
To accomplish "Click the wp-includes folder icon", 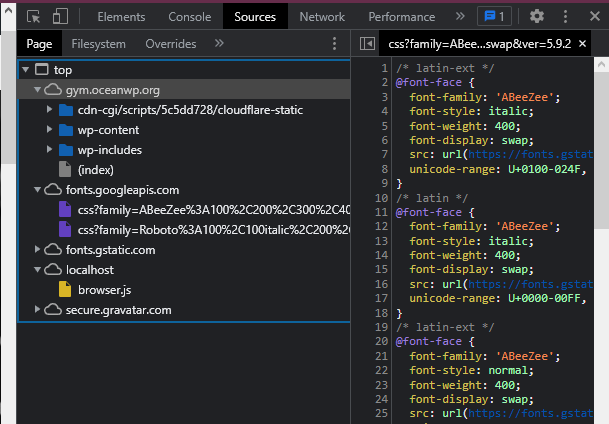I will pyautogui.click(x=66, y=150).
